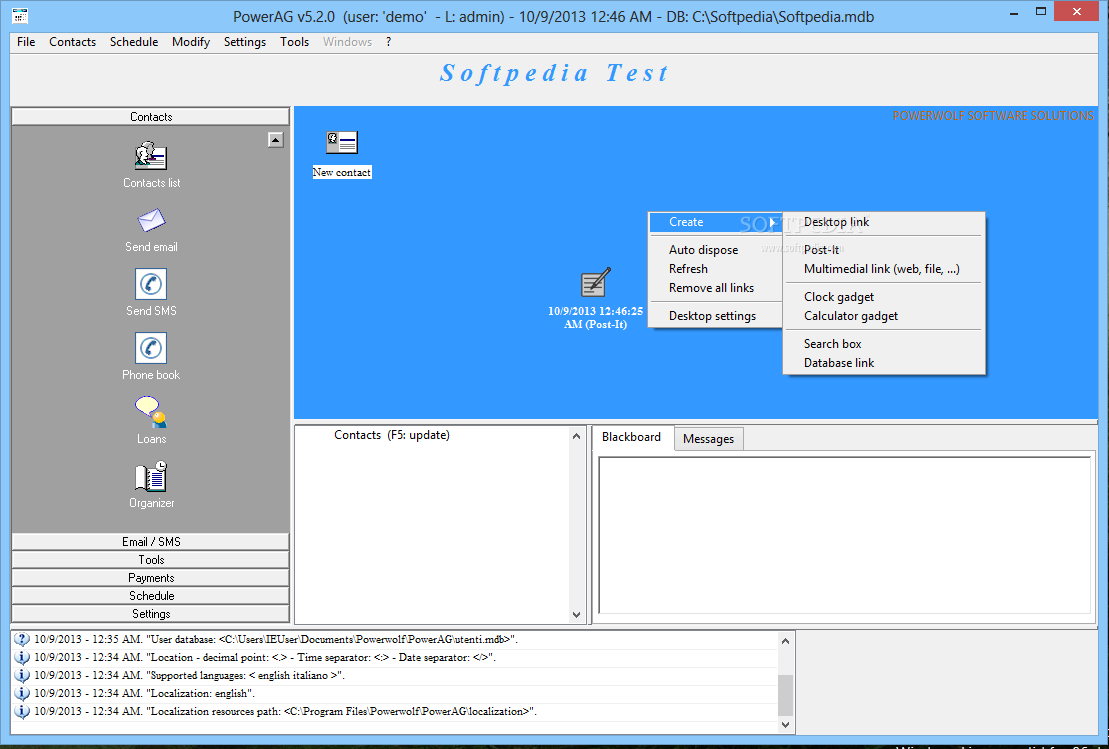This screenshot has height=749, width=1109.
Task: Select the Supported languages log entry text
Action: [190, 675]
